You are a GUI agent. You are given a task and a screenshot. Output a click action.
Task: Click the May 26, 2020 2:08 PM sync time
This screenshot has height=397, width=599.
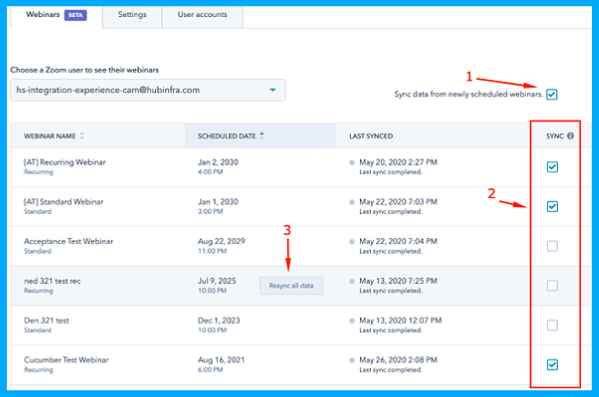click(398, 360)
